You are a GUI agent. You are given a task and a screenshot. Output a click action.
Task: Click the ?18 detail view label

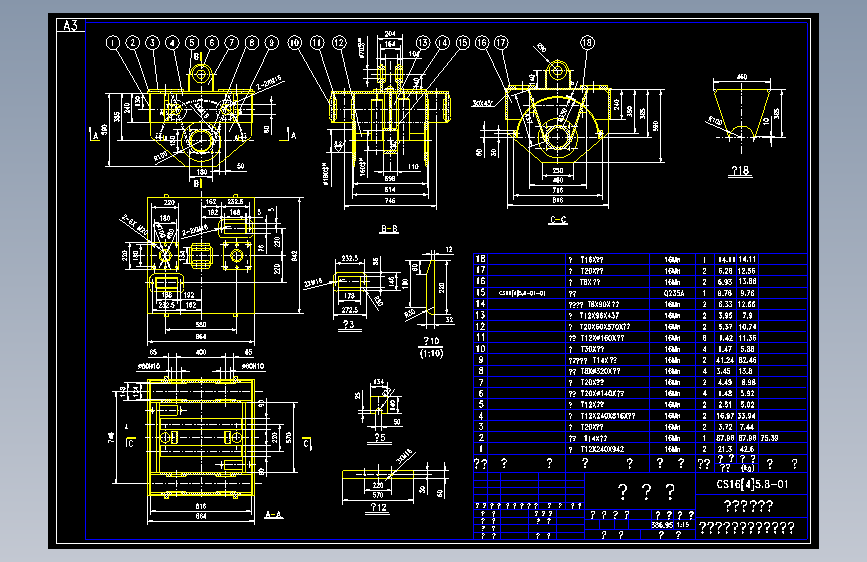click(x=740, y=170)
